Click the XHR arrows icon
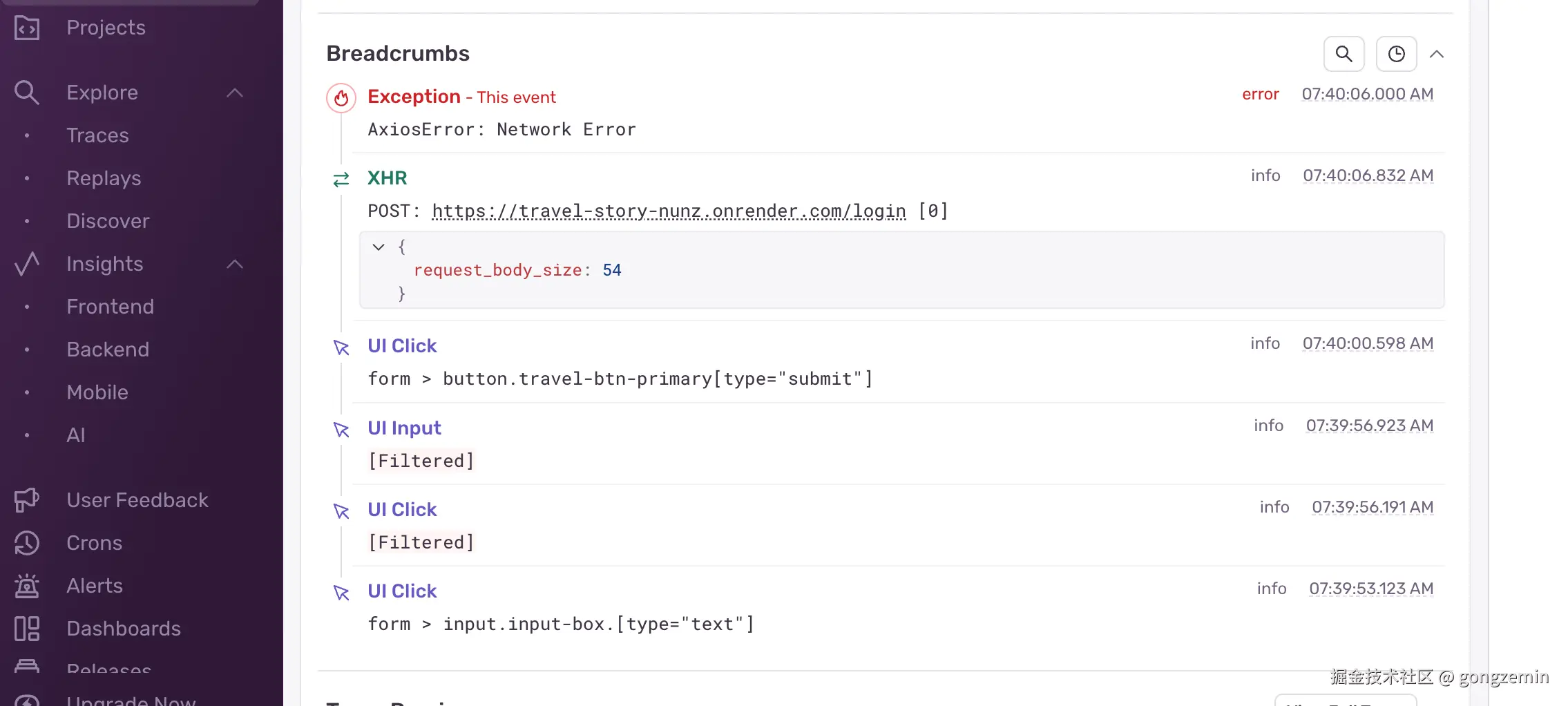 (x=341, y=180)
